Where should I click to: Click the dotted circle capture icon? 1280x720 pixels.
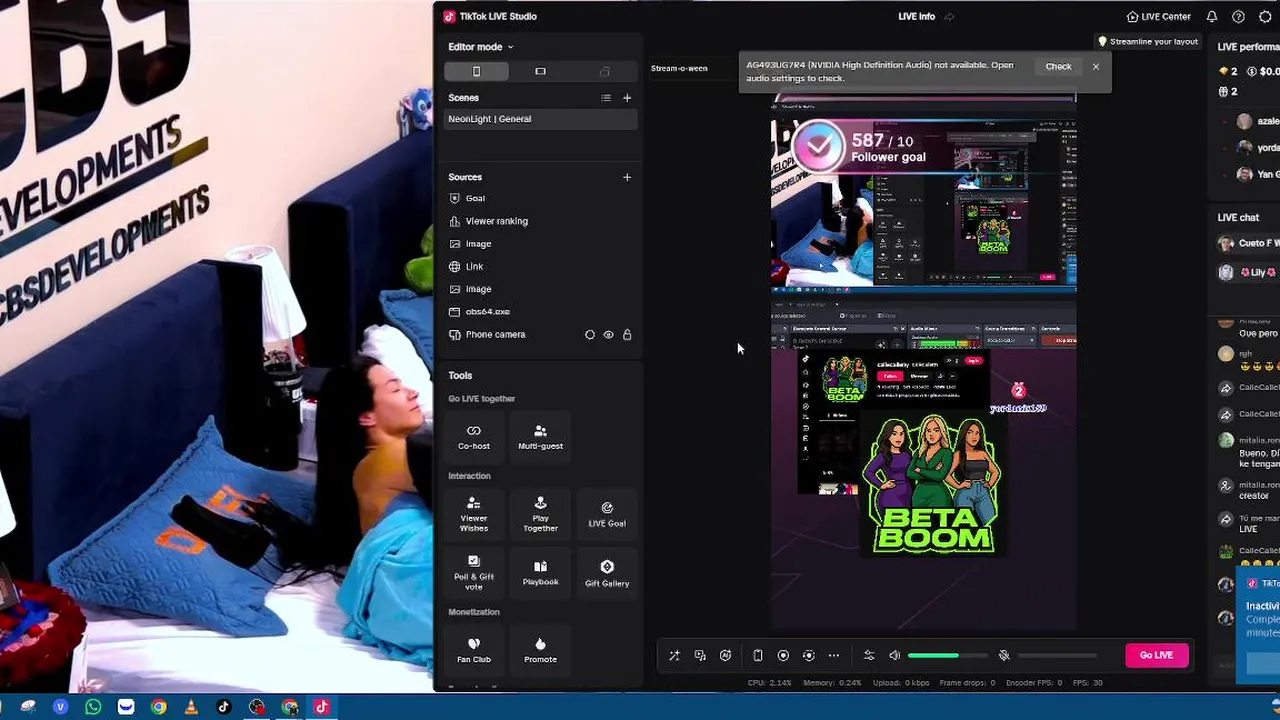pos(809,656)
